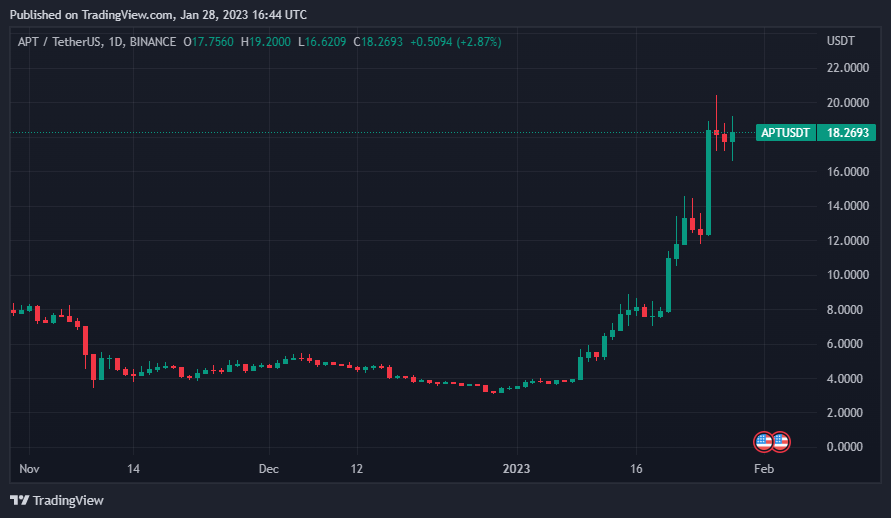
Task: Click the TradingView logo icon
Action: pos(19,500)
